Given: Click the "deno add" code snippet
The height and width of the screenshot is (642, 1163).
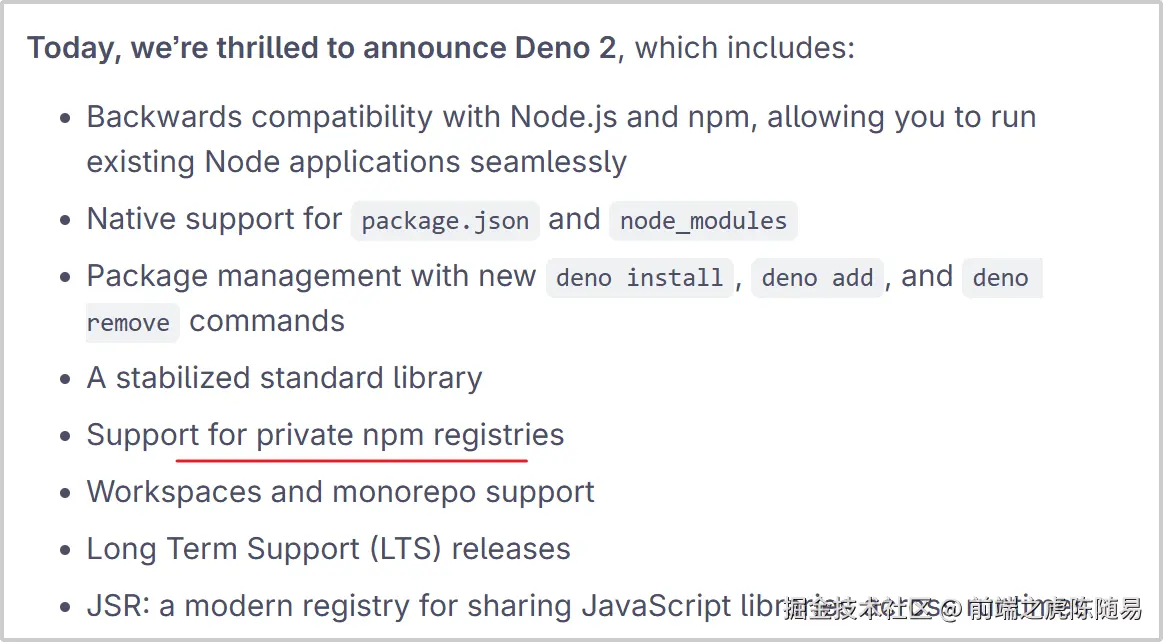Looking at the screenshot, I should coord(817,278).
